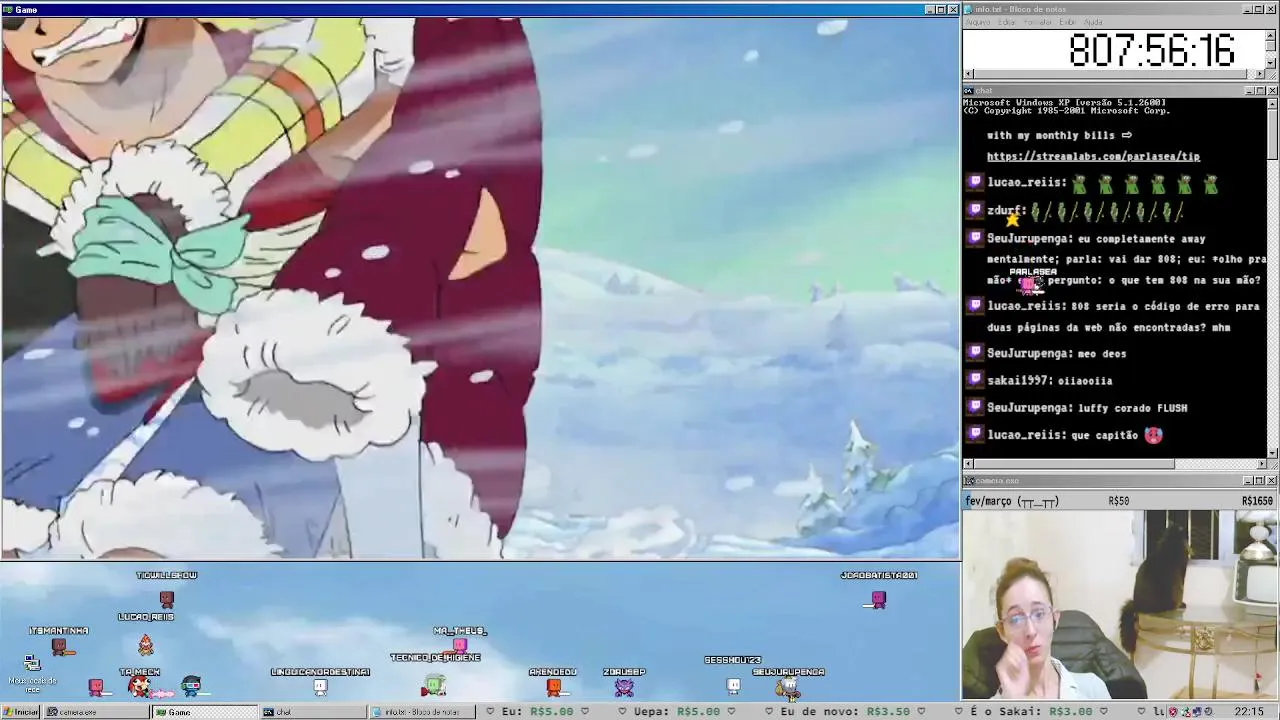Click the SEUJURUPENGA avatar sprite

pyautogui.click(x=789, y=686)
